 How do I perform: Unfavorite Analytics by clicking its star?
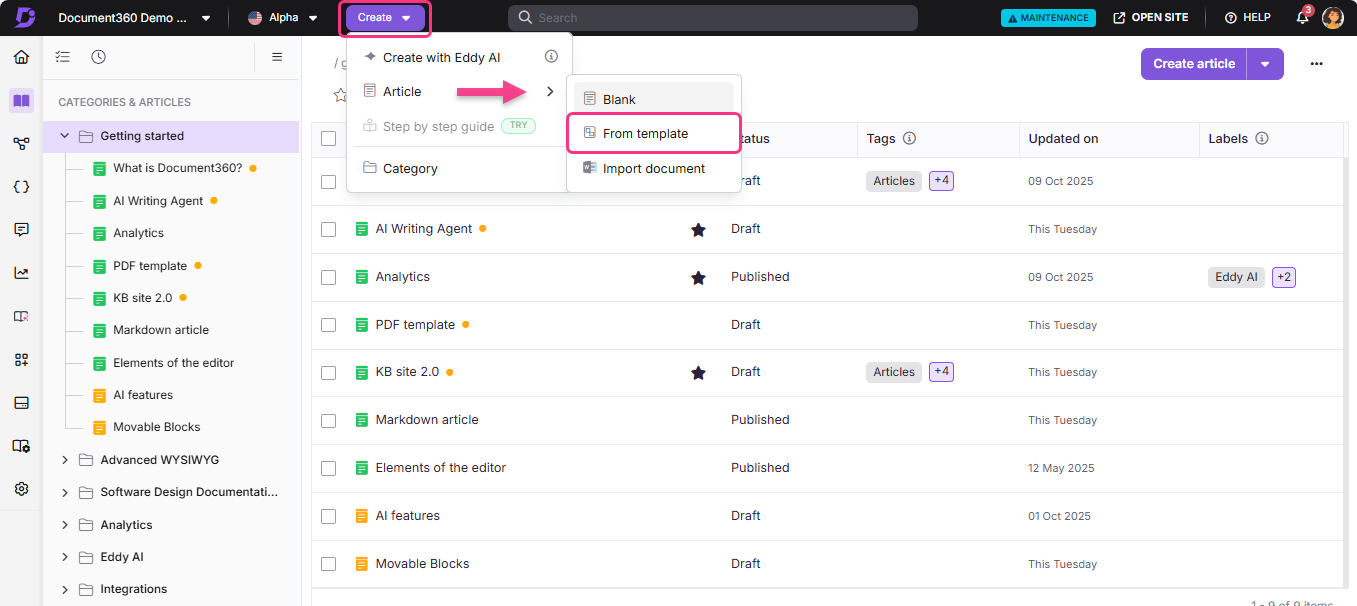[x=699, y=277]
